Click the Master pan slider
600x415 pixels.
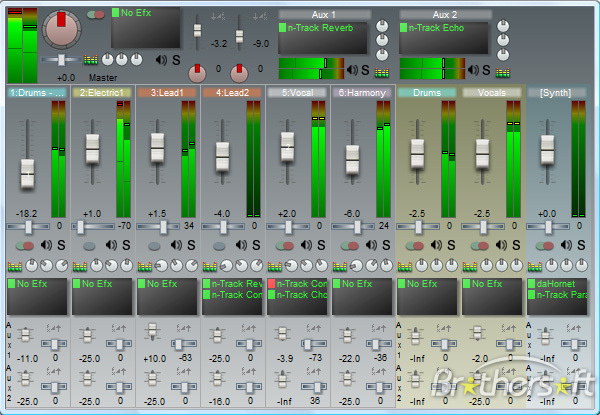pyautogui.click(x=61, y=60)
